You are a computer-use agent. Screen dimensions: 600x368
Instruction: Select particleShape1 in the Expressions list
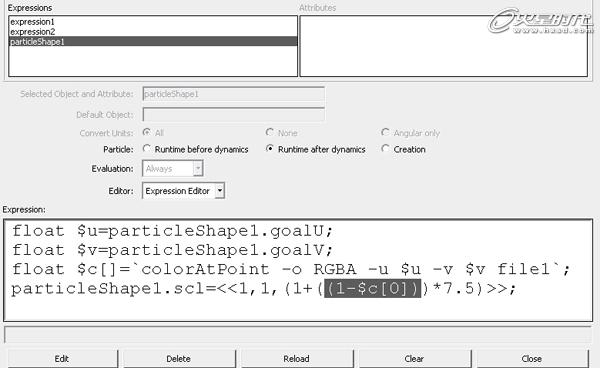pyautogui.click(x=153, y=41)
